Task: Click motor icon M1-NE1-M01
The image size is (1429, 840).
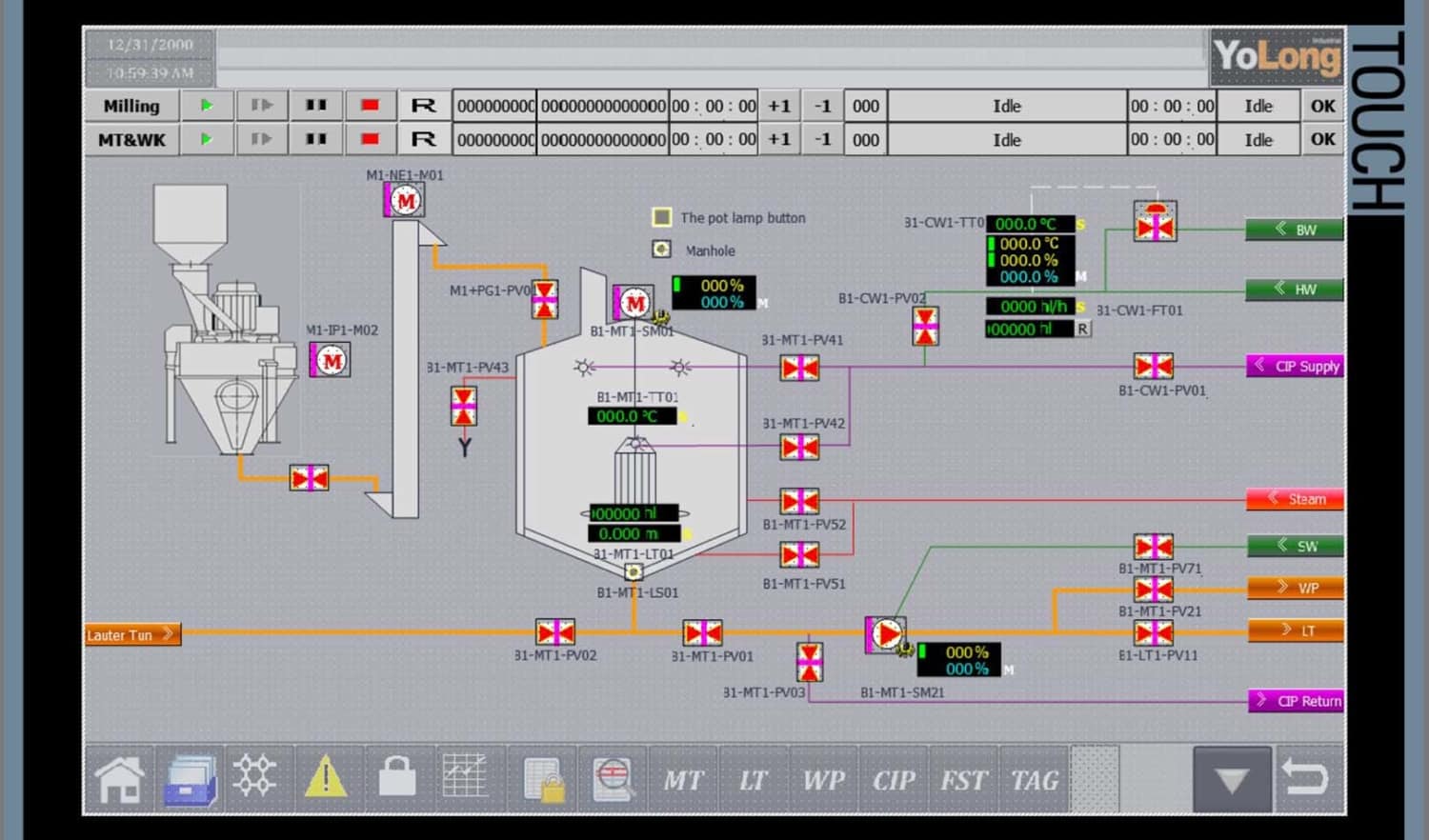Action: (404, 201)
